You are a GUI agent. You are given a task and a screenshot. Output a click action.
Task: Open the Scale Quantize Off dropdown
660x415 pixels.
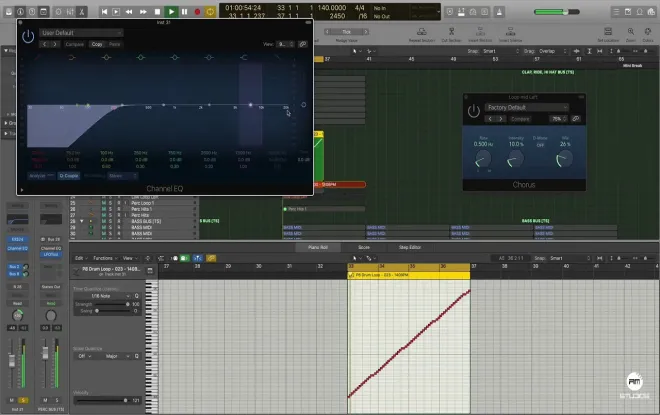[x=84, y=356]
